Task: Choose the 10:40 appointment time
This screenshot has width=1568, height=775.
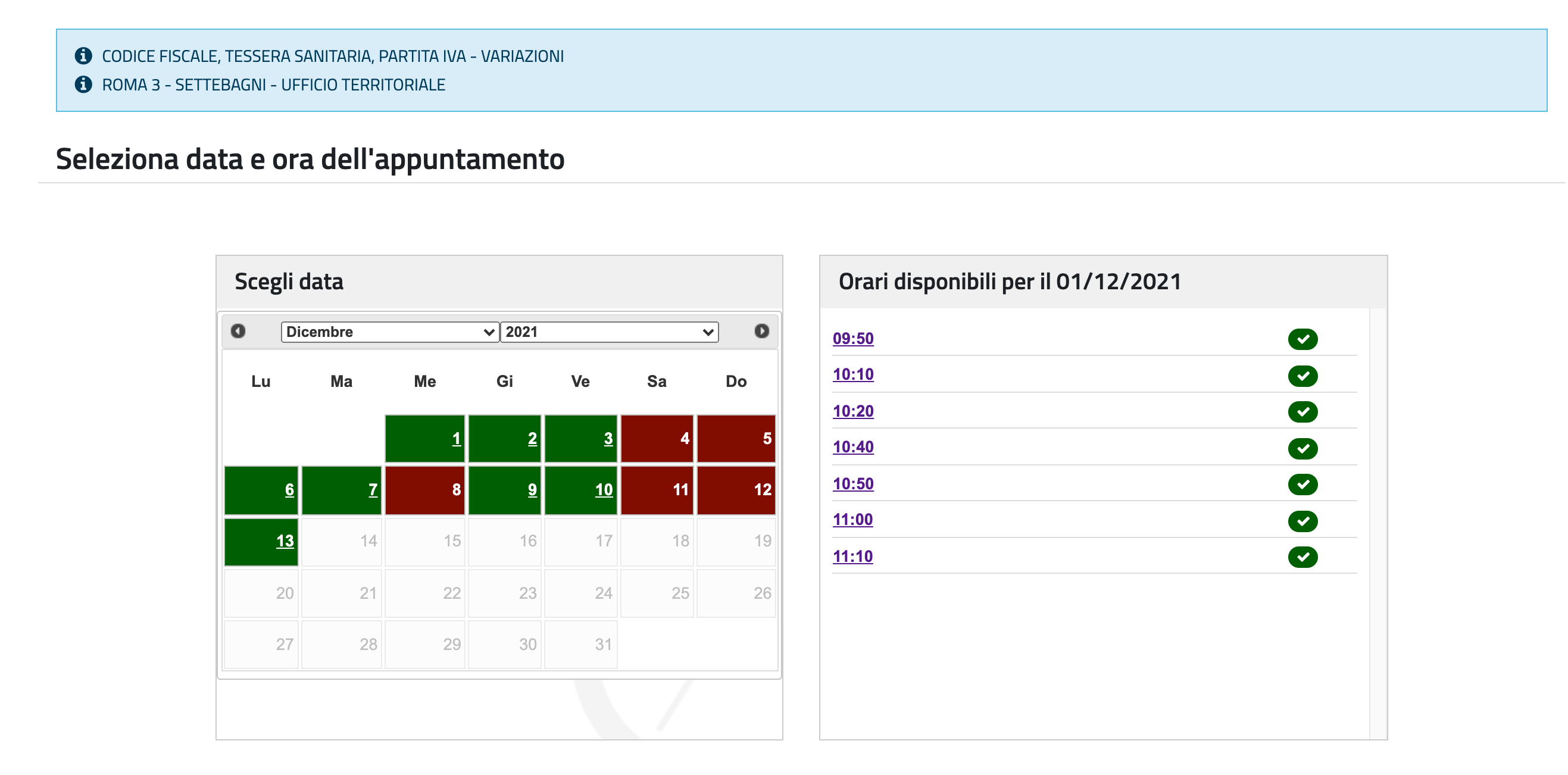Action: click(x=853, y=448)
